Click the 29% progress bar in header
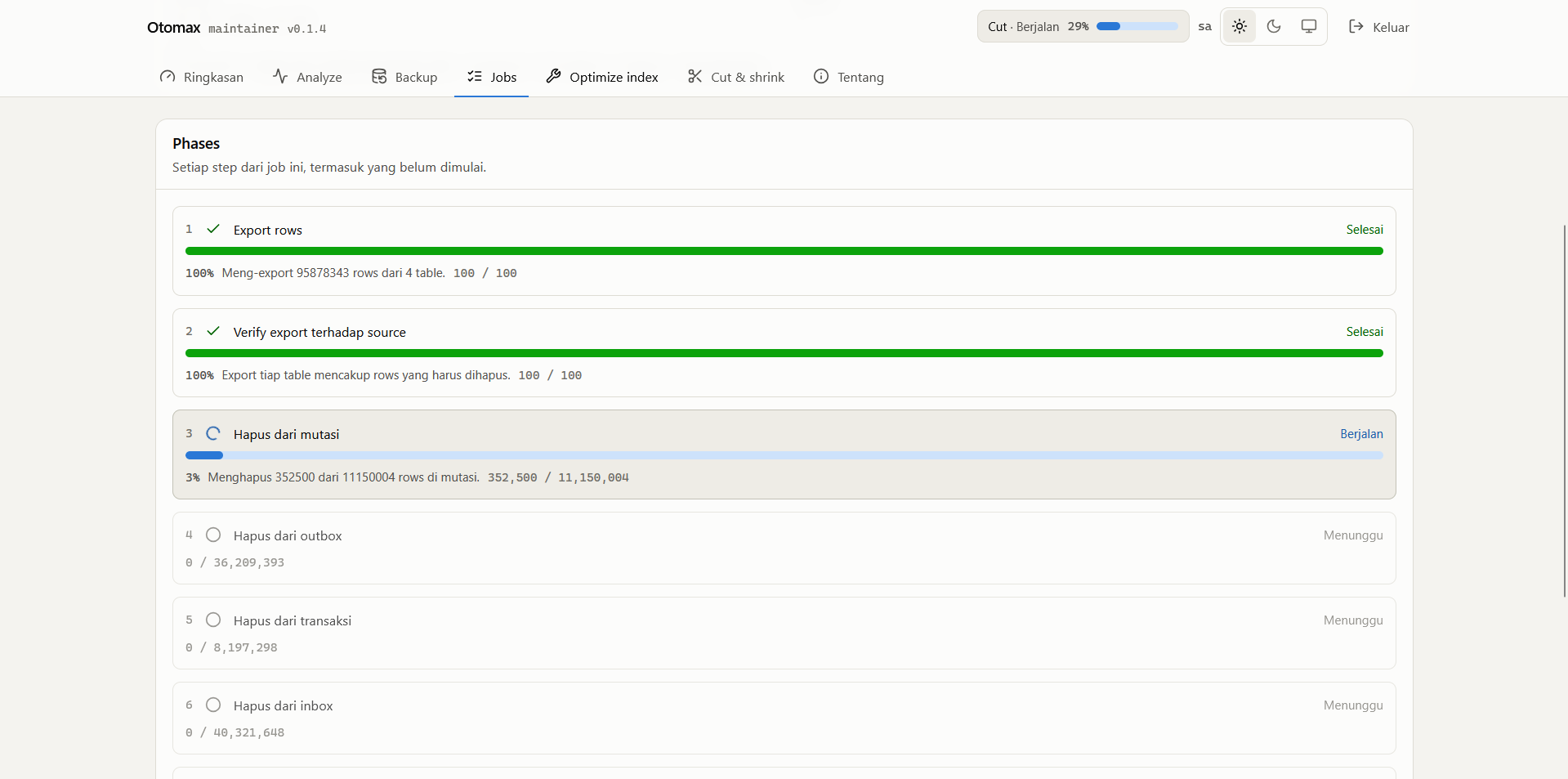 [1137, 26]
